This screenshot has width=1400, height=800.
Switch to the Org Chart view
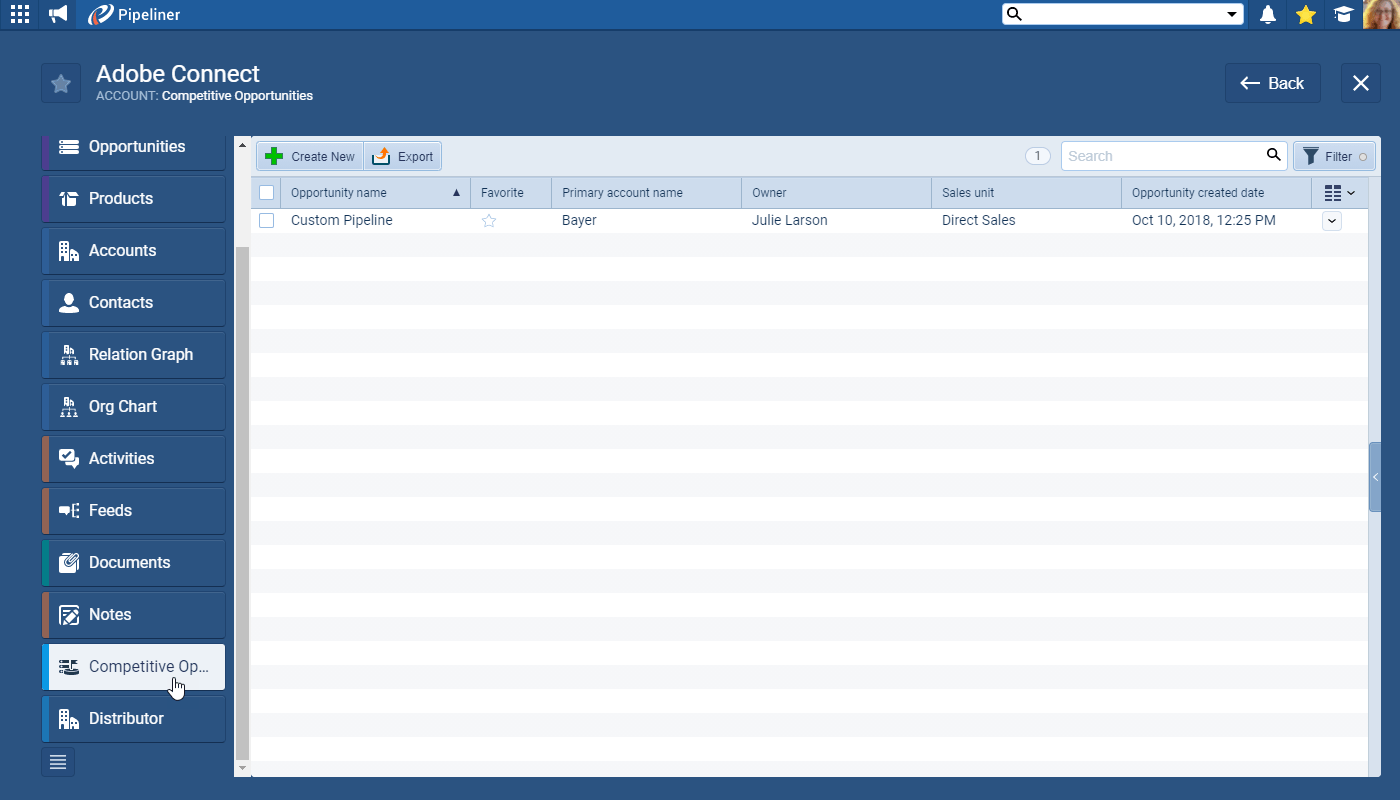tap(122, 406)
